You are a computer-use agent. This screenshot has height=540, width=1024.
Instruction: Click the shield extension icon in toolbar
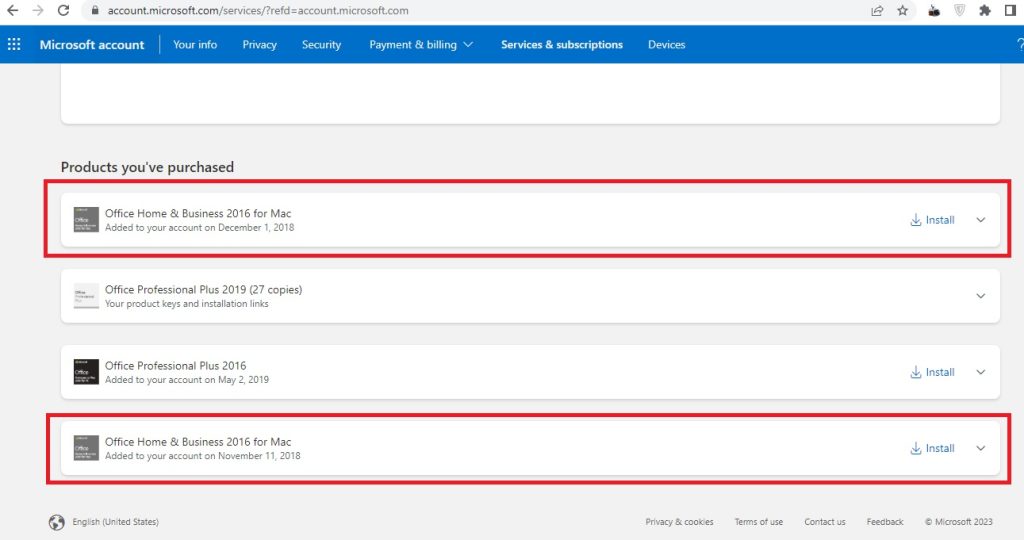(959, 11)
